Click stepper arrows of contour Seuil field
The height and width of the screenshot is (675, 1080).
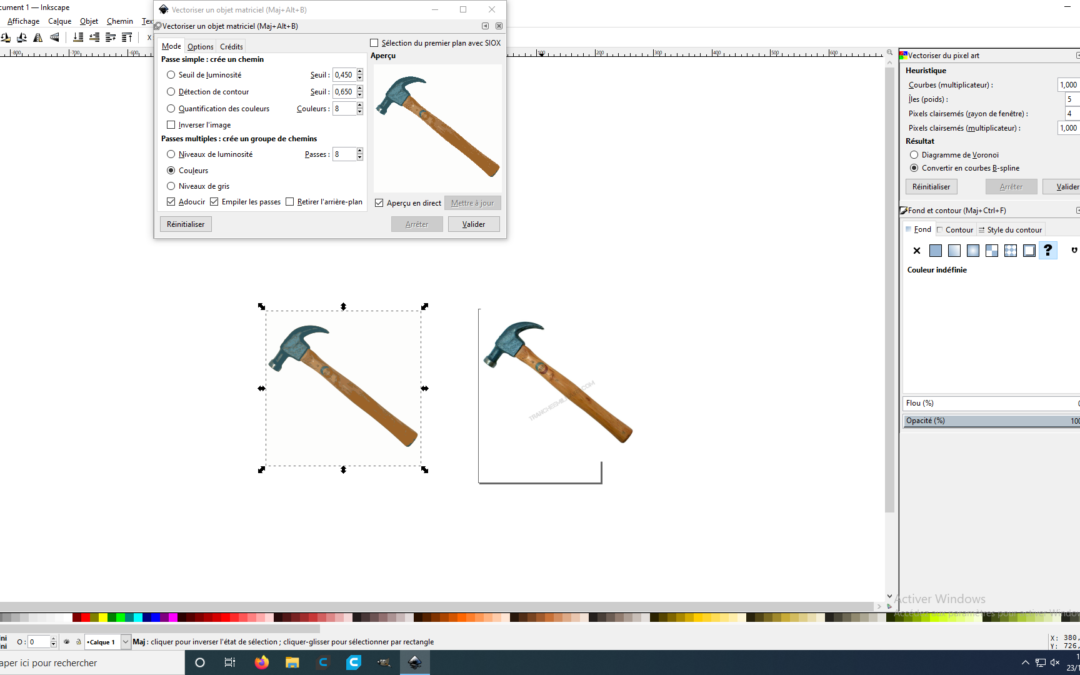360,92
